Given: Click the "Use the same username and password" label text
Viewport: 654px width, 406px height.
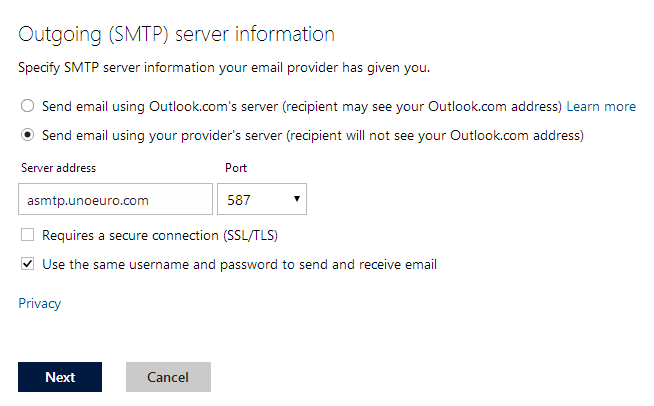Looking at the screenshot, I should coord(239,265).
